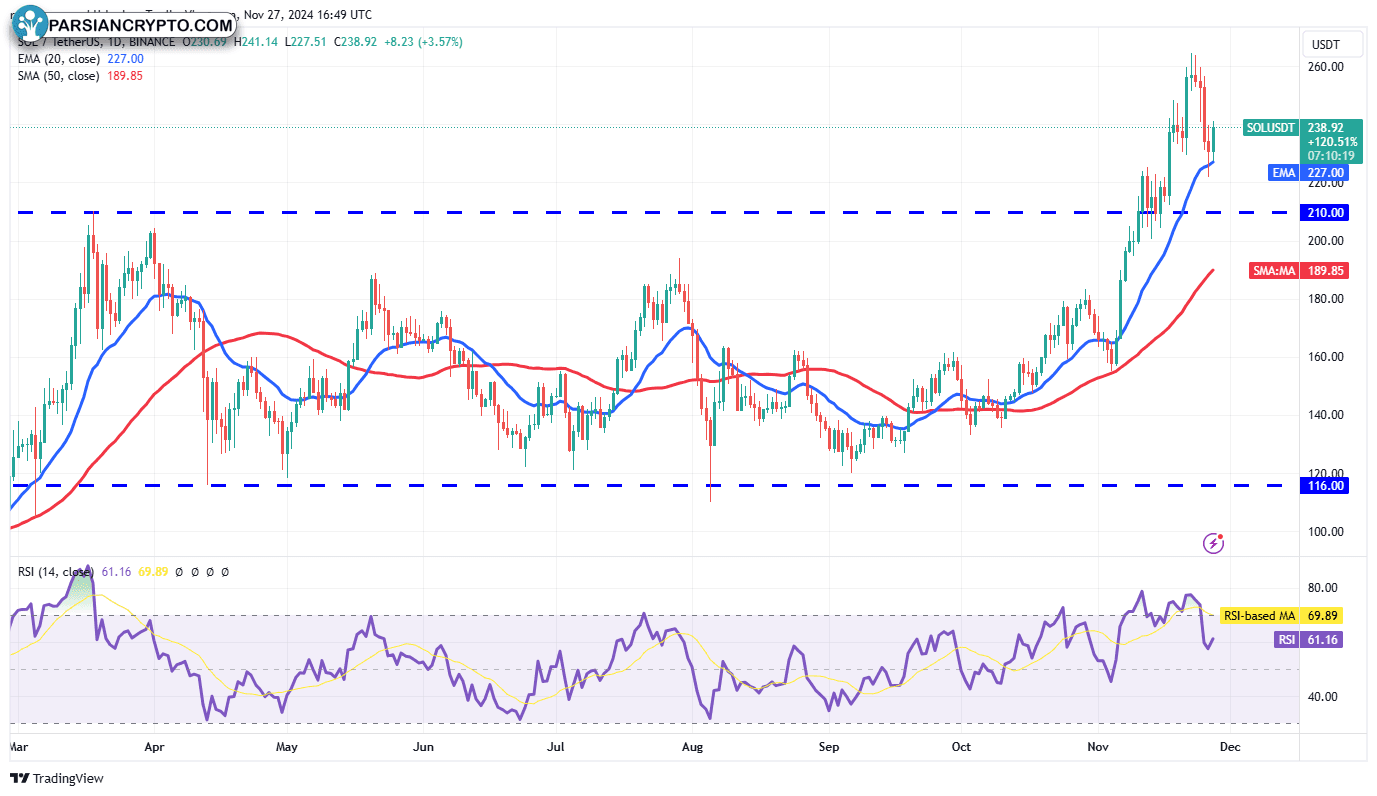Viewport: 1377px width, 796px height.
Task: Click the 80.00 RSI axis value
Action: [x=1325, y=588]
